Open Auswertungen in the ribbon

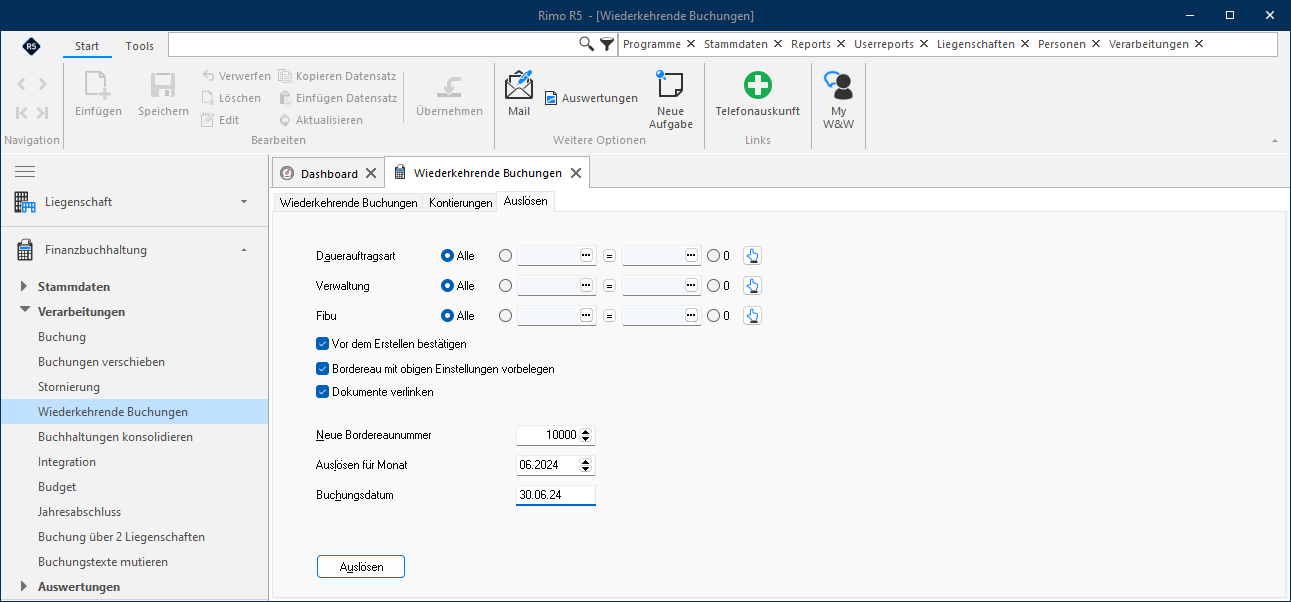(591, 98)
